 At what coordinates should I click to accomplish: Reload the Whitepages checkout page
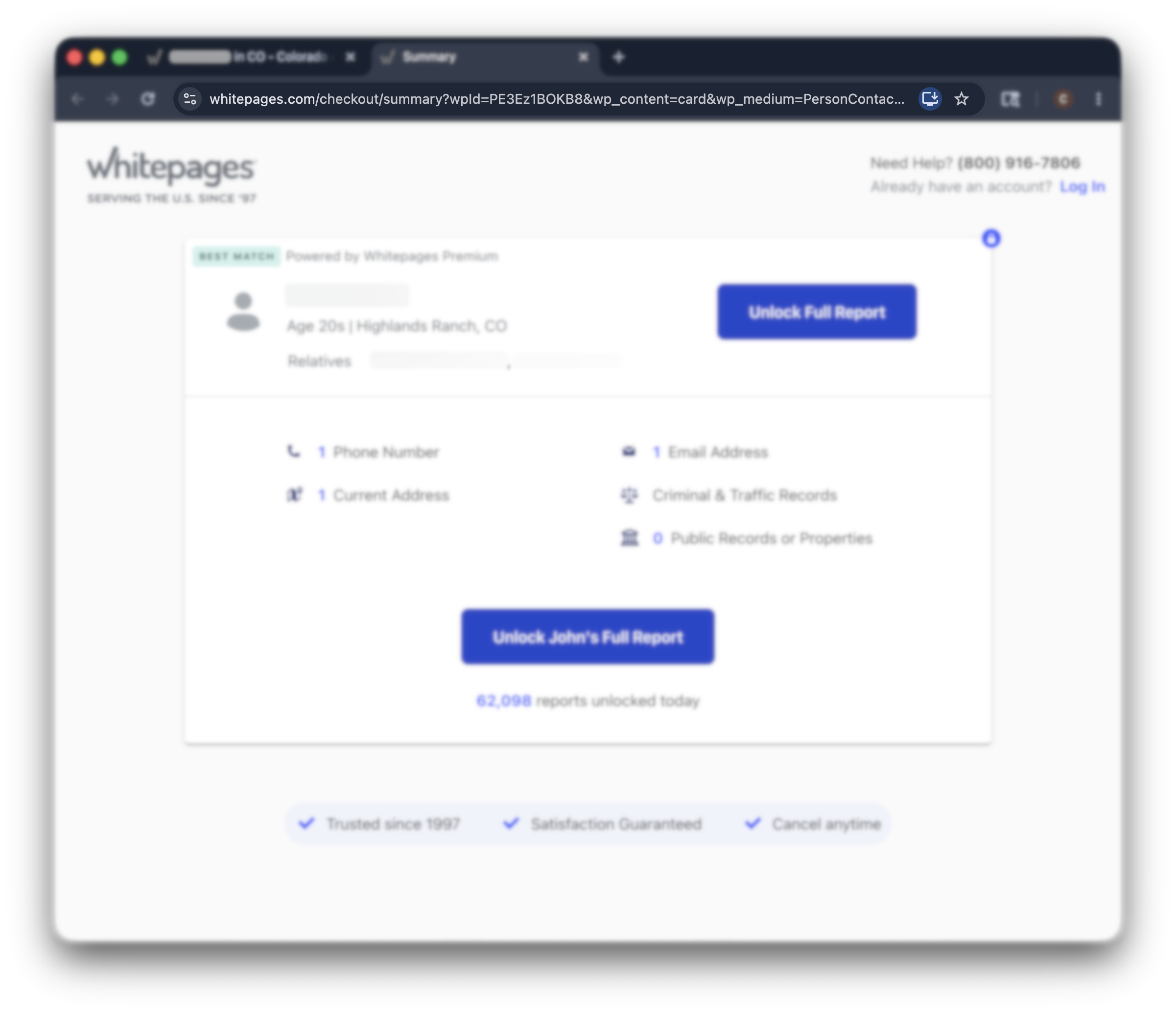147,99
